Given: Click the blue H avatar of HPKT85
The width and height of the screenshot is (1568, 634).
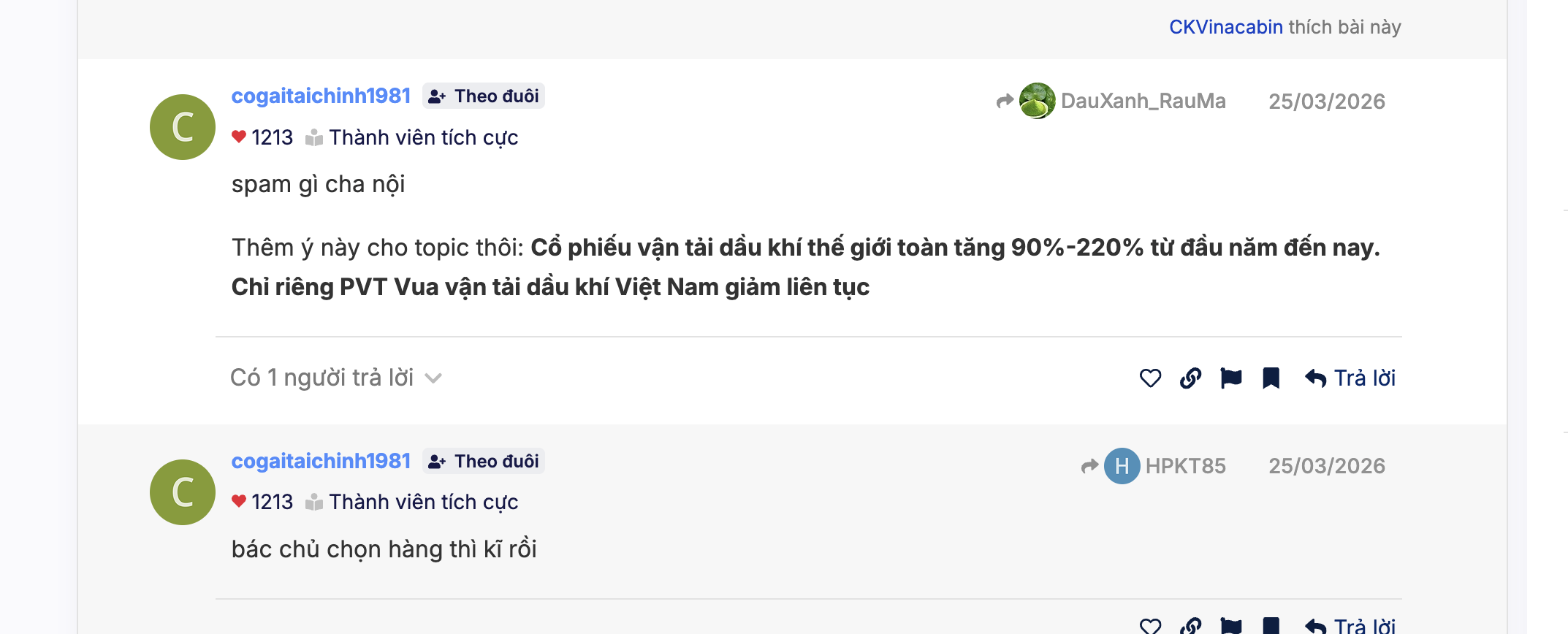Looking at the screenshot, I should click(1122, 466).
